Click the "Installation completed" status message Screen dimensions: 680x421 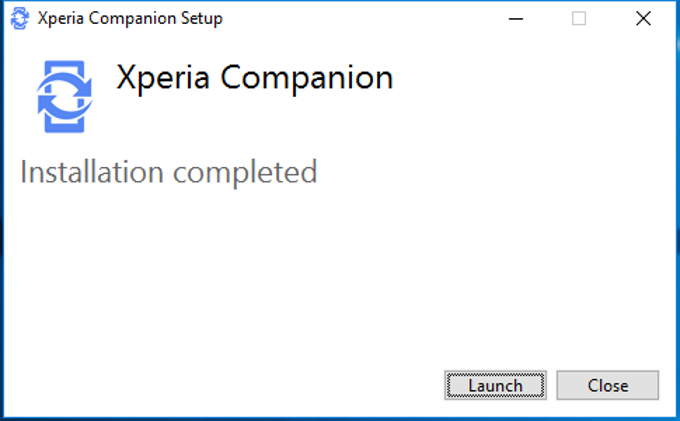pyautogui.click(x=168, y=172)
